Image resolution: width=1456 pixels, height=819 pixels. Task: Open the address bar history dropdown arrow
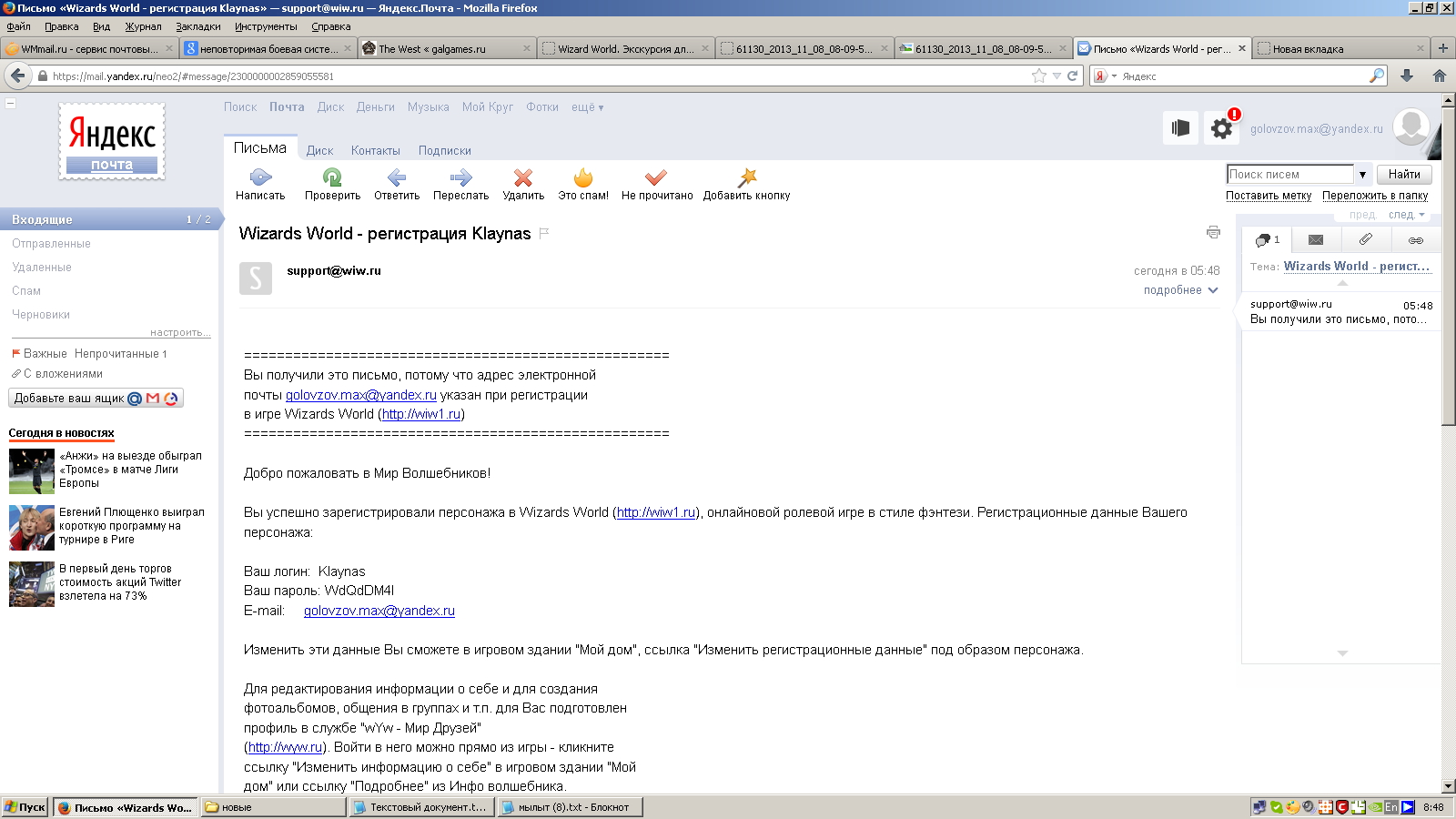click(1057, 76)
